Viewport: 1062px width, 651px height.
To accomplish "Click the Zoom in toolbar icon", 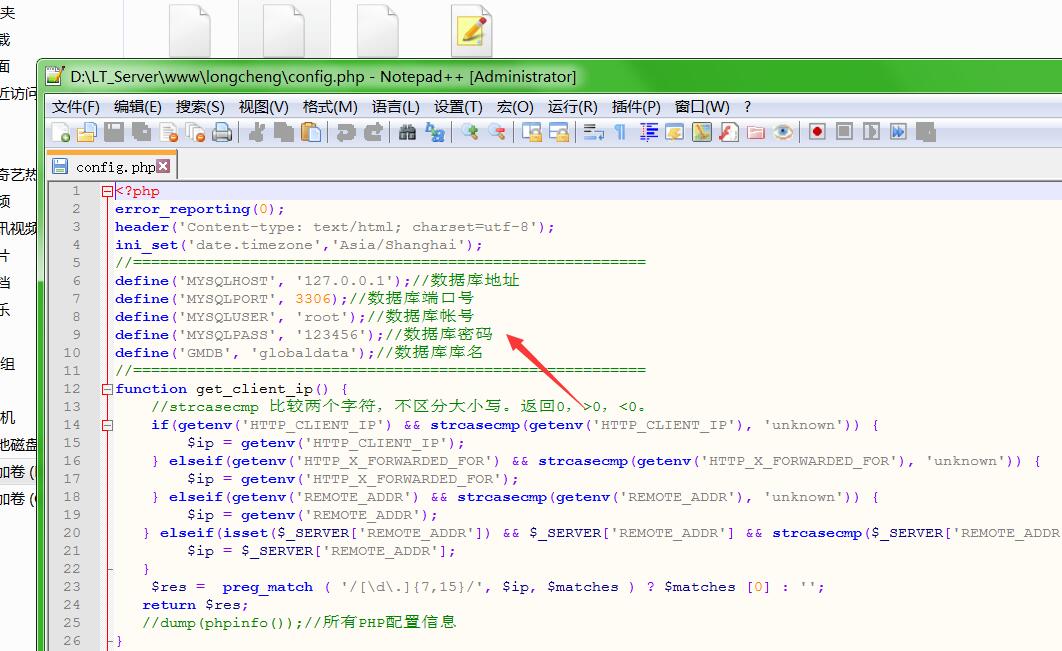I will (x=469, y=132).
